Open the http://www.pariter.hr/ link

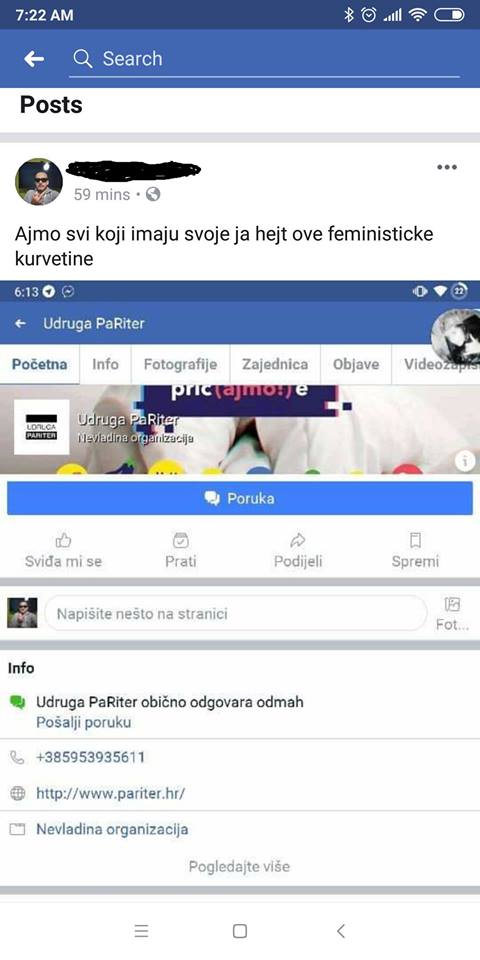click(111, 793)
